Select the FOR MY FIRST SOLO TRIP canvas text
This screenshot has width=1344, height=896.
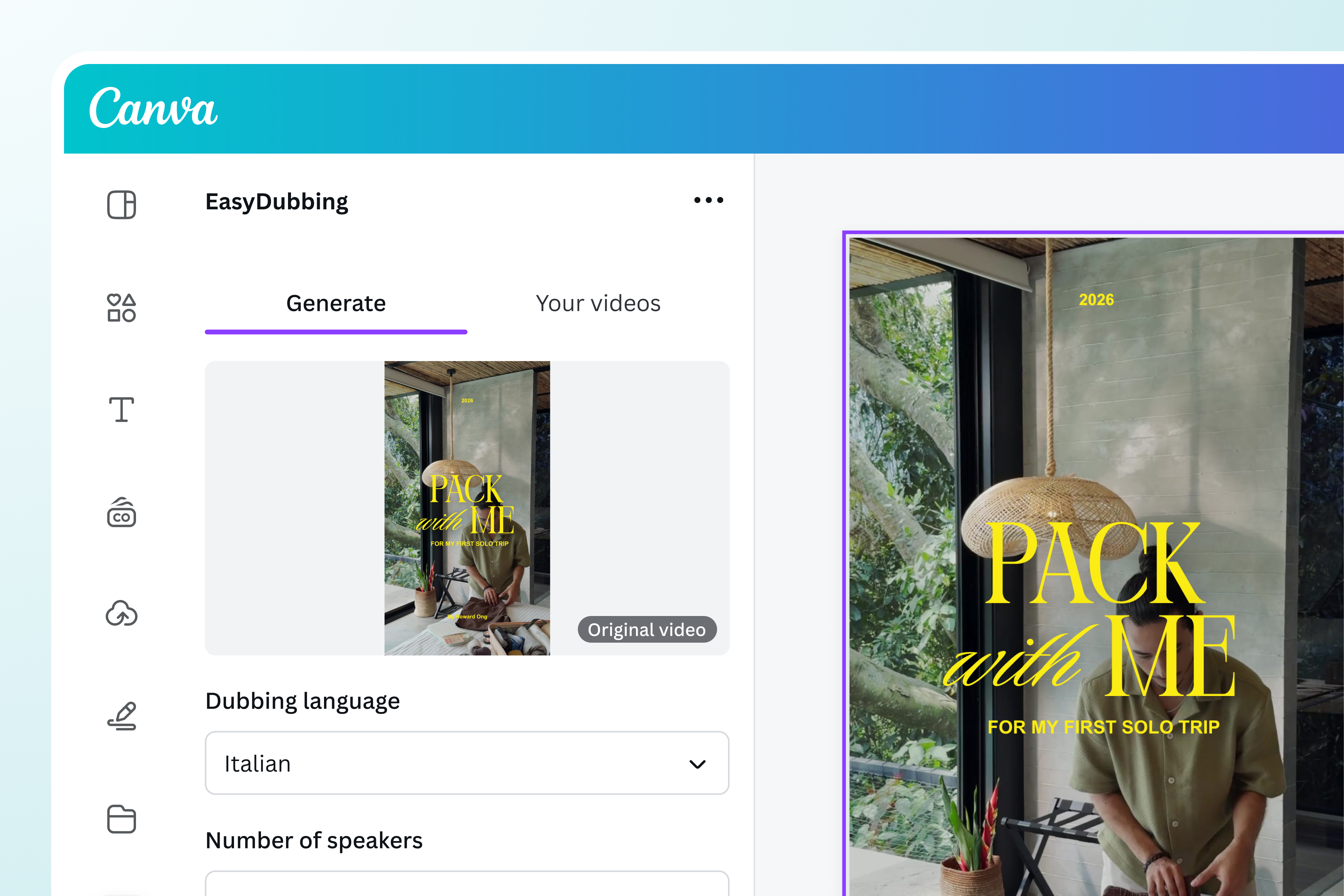tap(1103, 727)
